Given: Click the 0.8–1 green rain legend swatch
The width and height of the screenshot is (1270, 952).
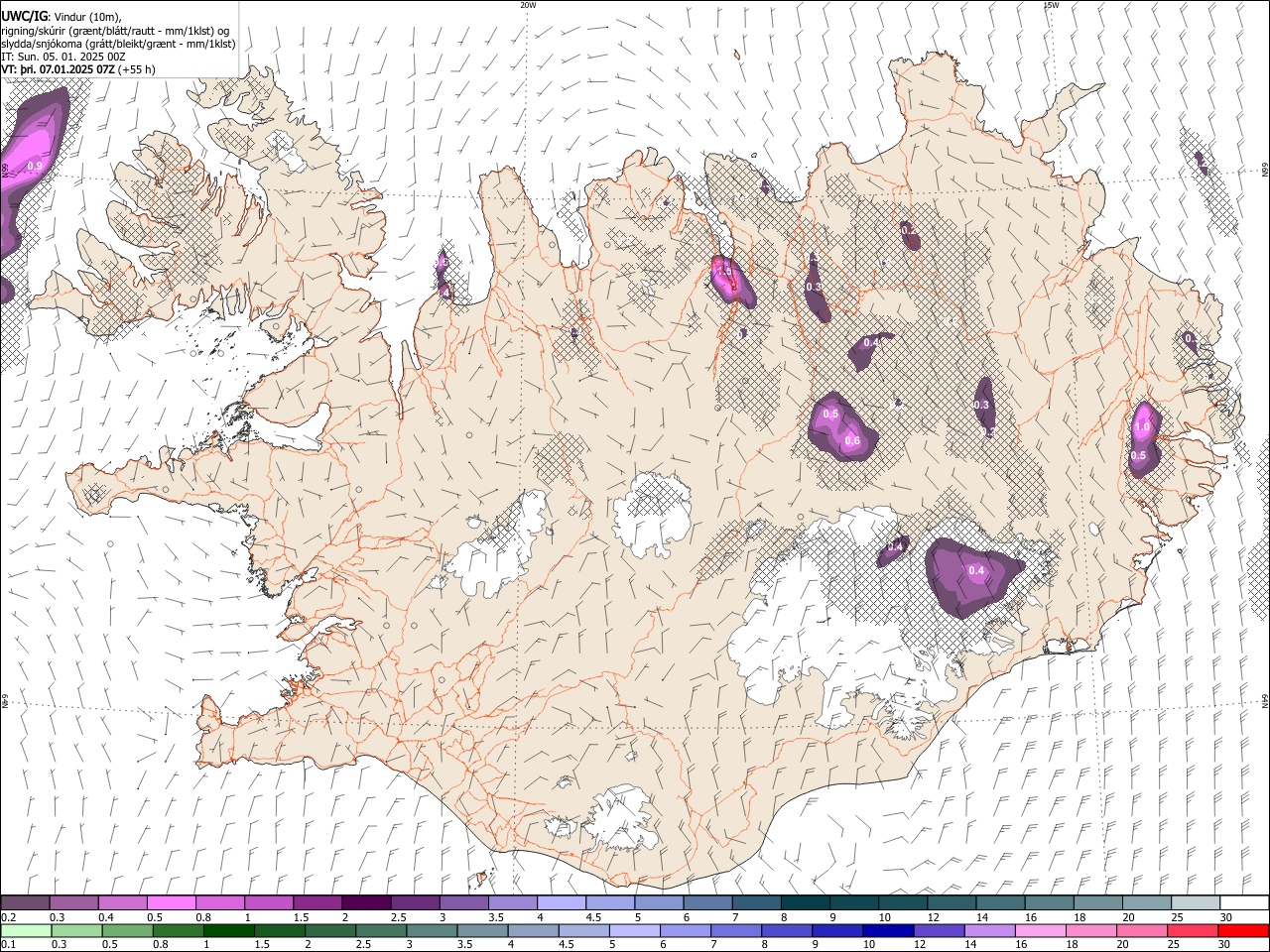Looking at the screenshot, I should (179, 931).
